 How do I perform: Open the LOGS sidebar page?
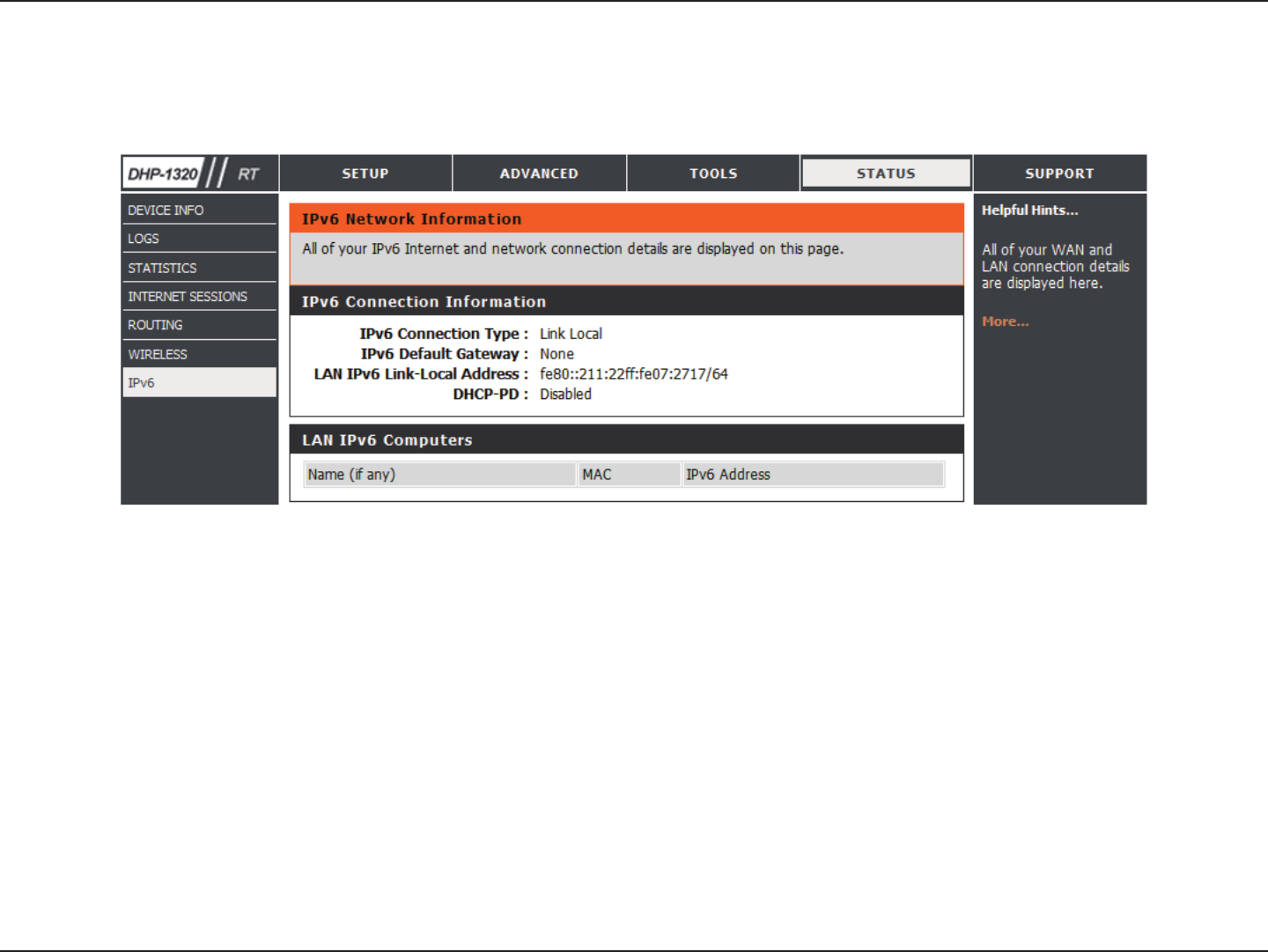pyautogui.click(x=199, y=239)
